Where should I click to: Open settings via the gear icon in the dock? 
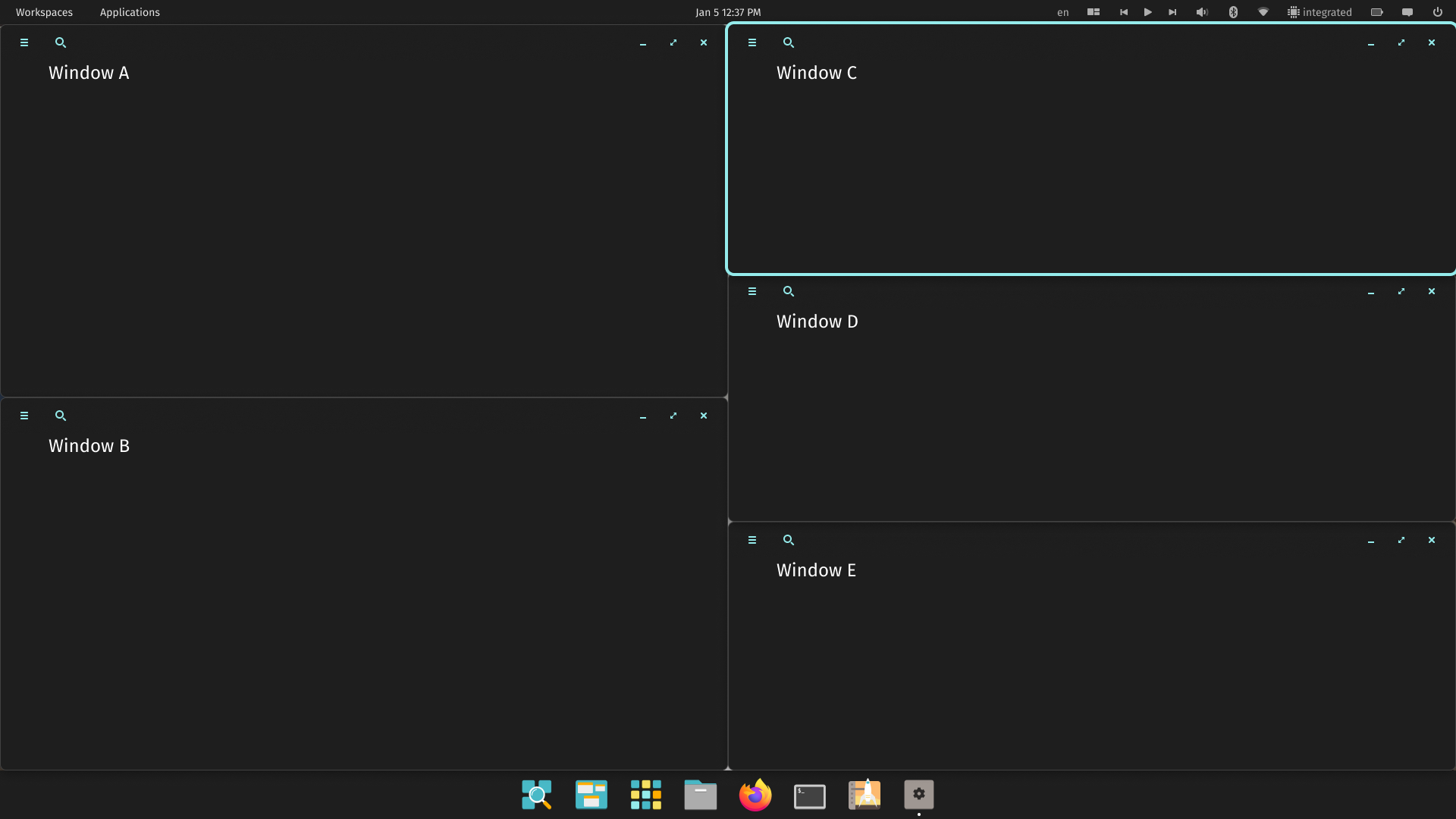click(x=918, y=795)
